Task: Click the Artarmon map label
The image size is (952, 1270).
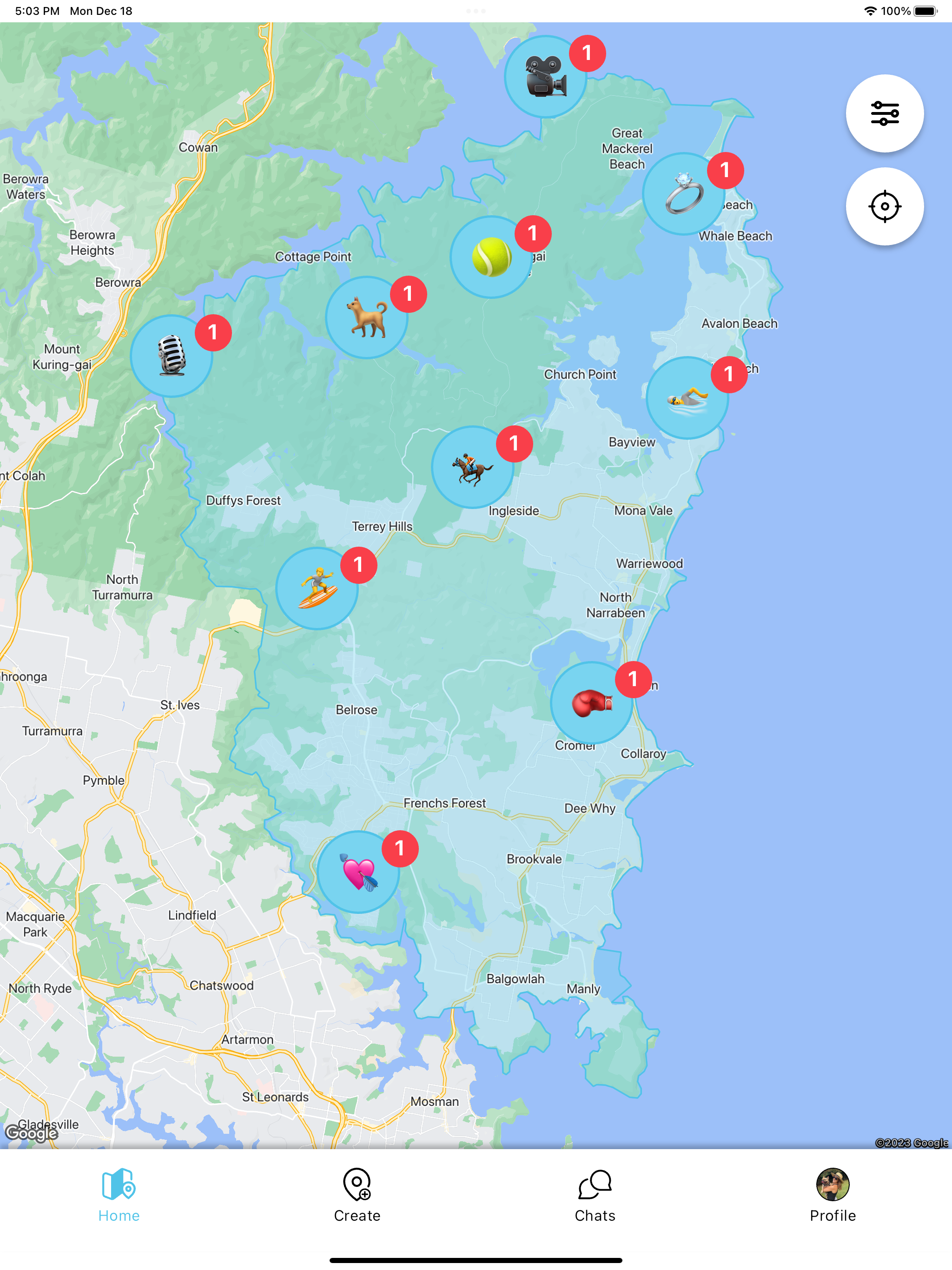Action: tap(247, 1040)
